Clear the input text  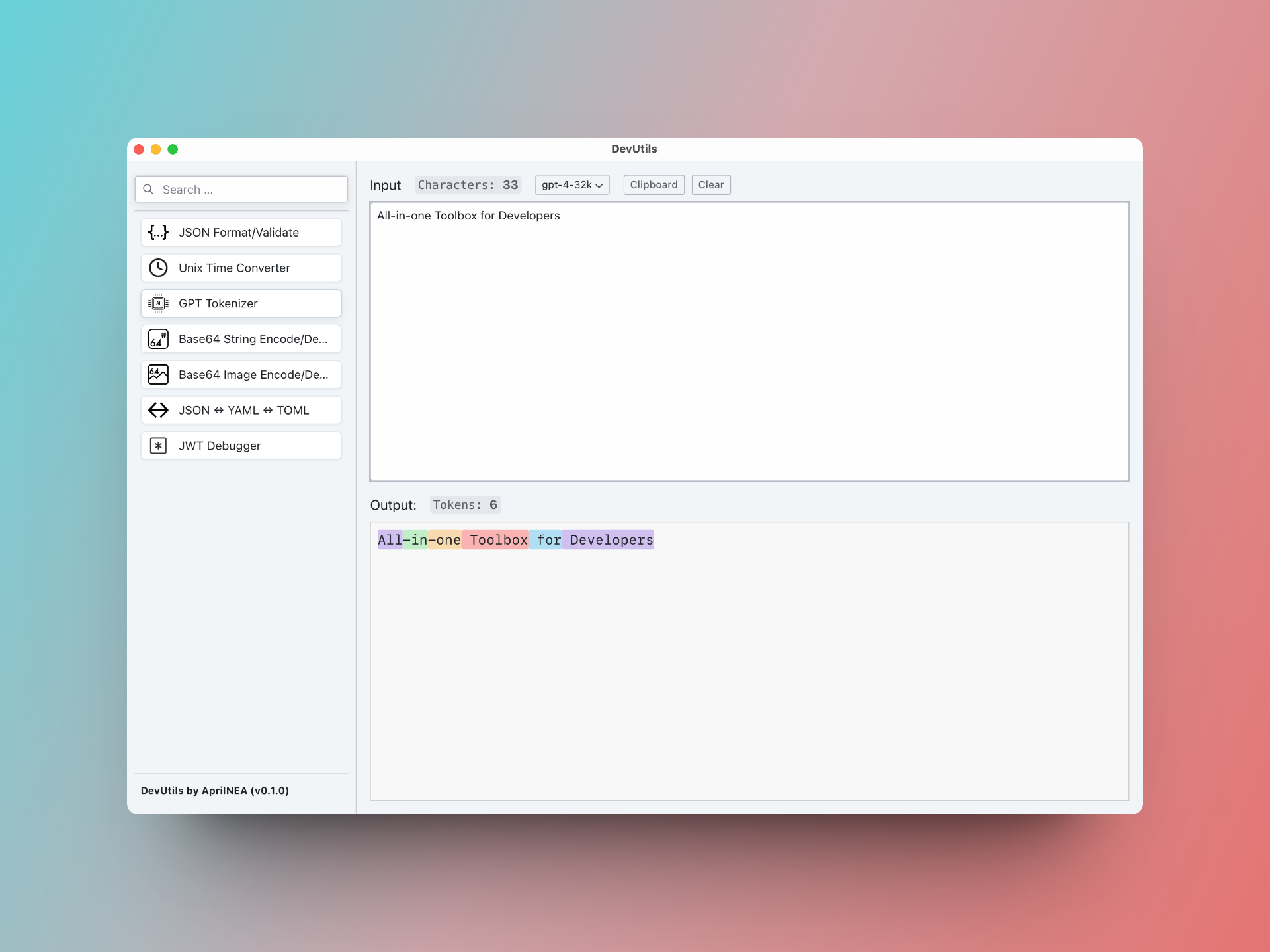pyautogui.click(x=711, y=185)
